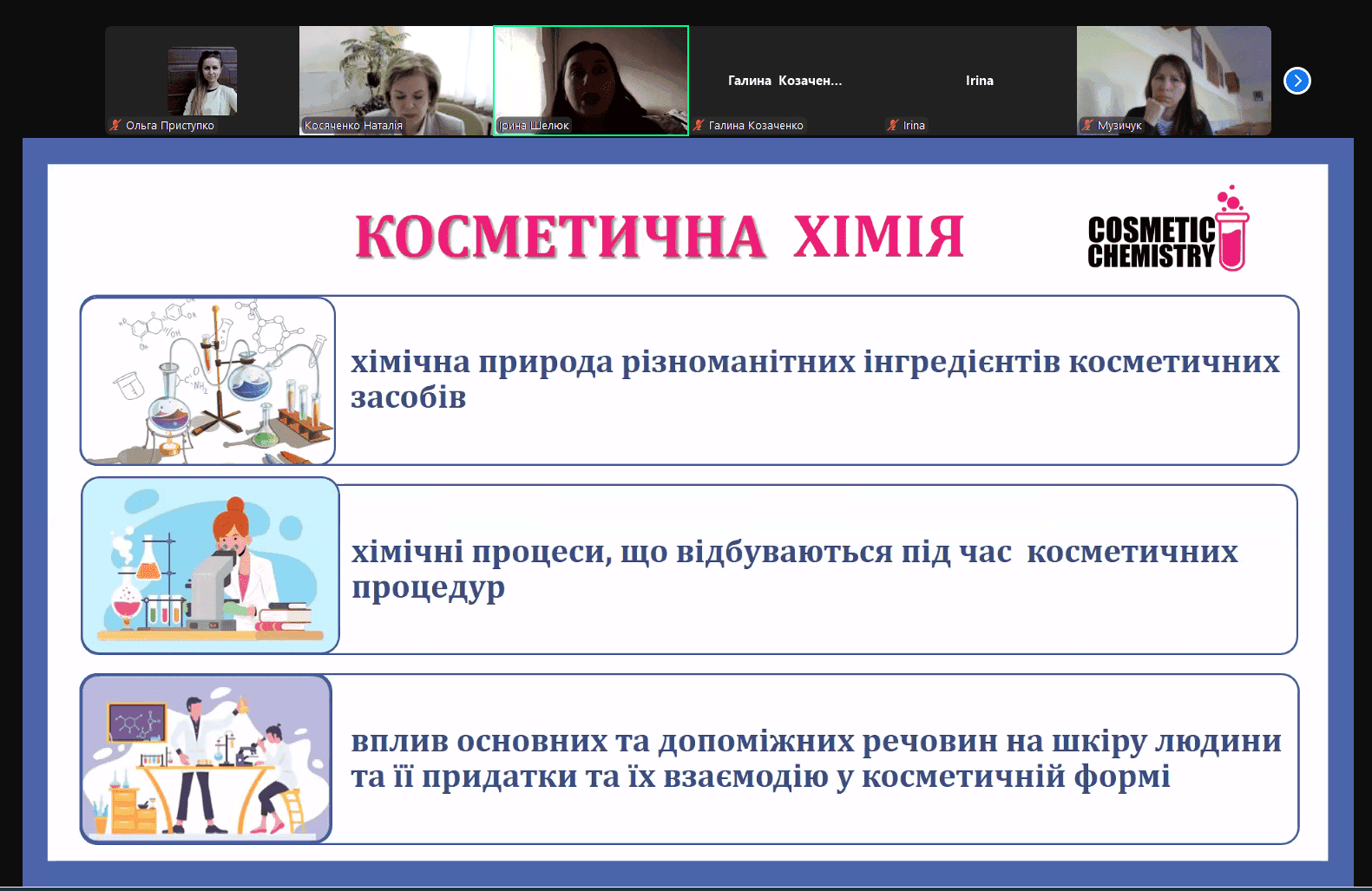The image size is (1372, 891).
Task: Click muted mic icon beside Irina label
Action: click(x=893, y=125)
